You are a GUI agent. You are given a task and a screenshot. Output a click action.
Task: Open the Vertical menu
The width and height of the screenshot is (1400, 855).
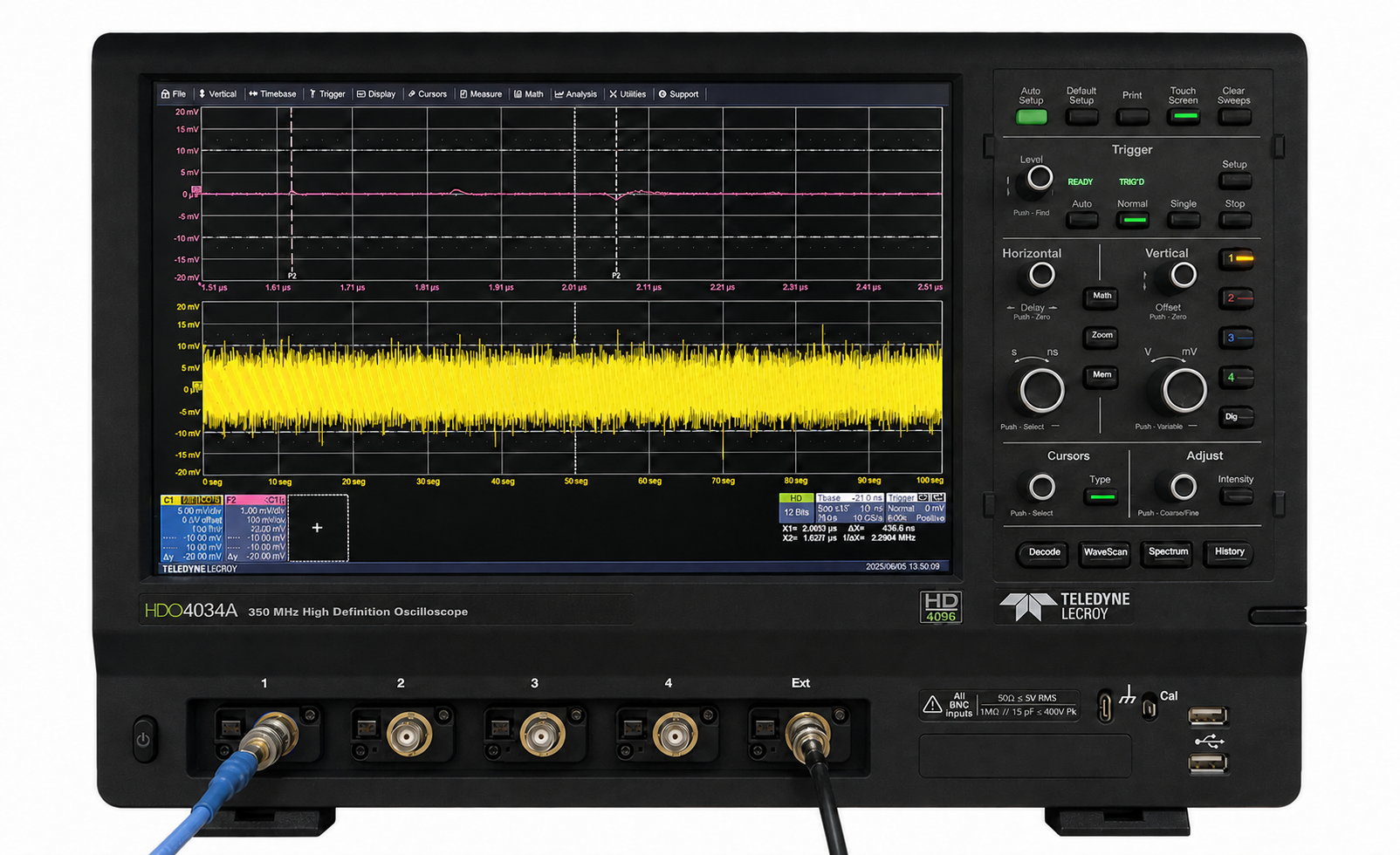tap(217, 94)
